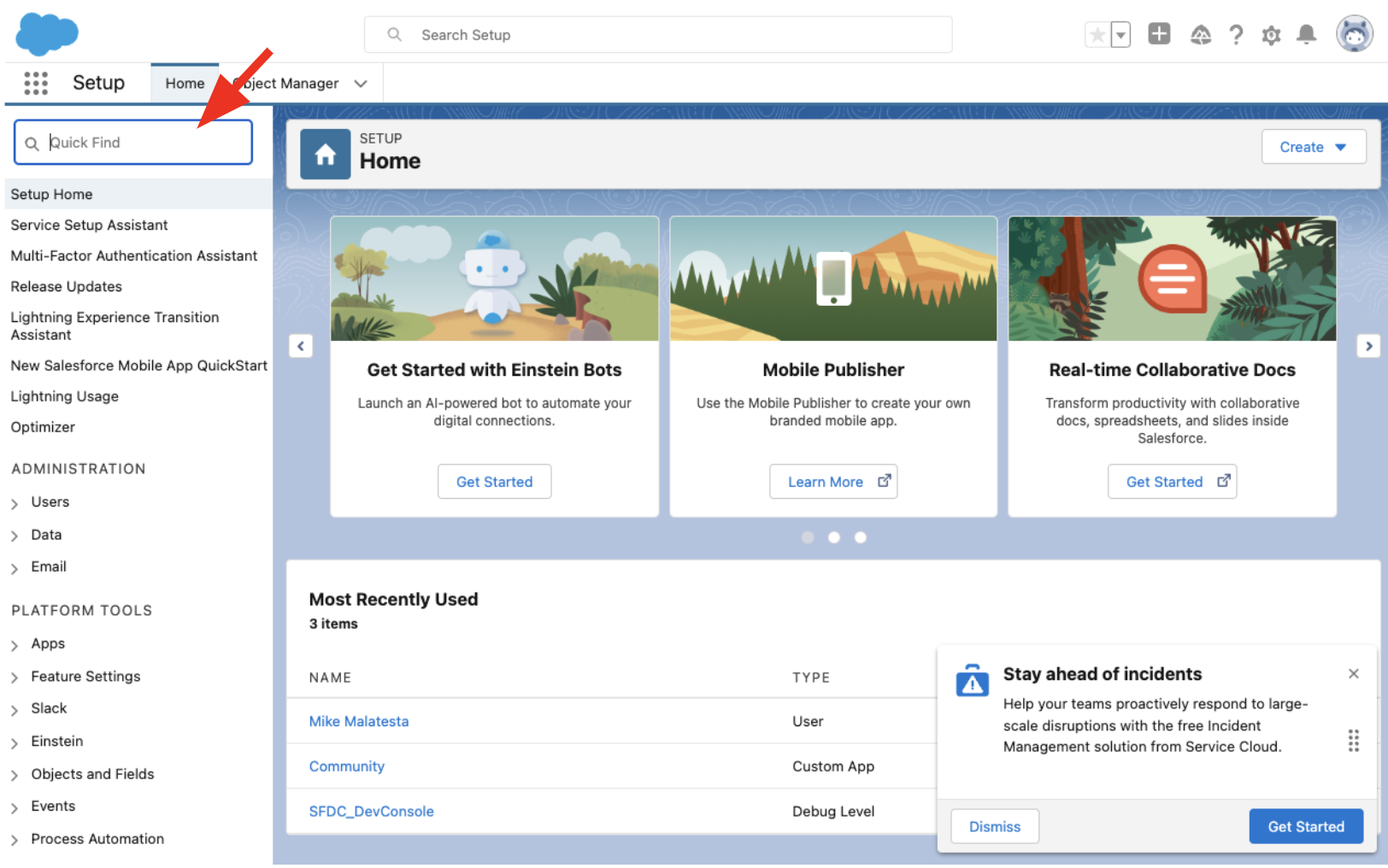
Task: Open Release Updates
Action: pyautogui.click(x=66, y=286)
